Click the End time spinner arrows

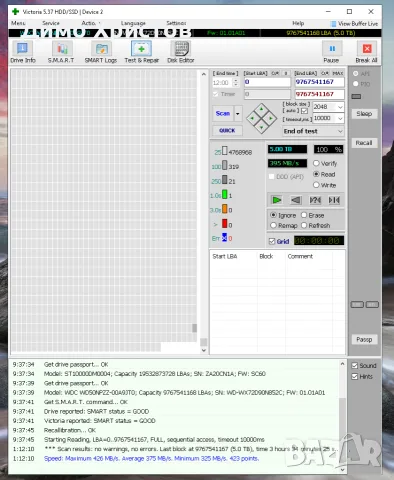(236, 83)
